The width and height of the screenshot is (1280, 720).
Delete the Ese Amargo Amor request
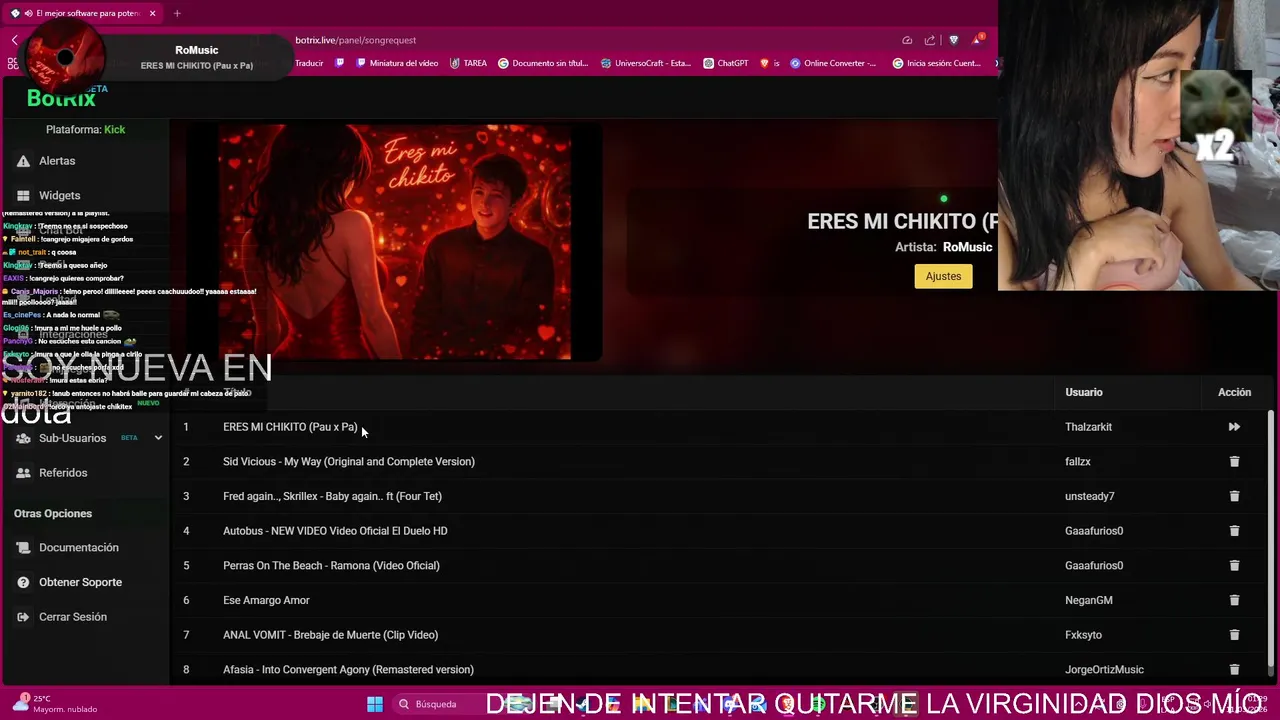point(1234,600)
